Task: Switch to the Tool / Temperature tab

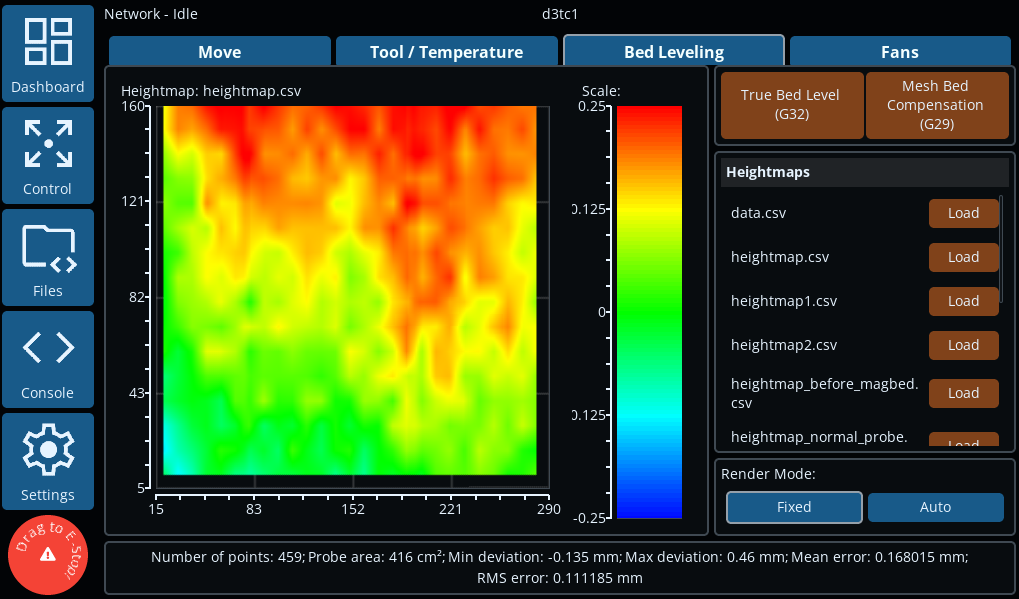Action: click(446, 52)
